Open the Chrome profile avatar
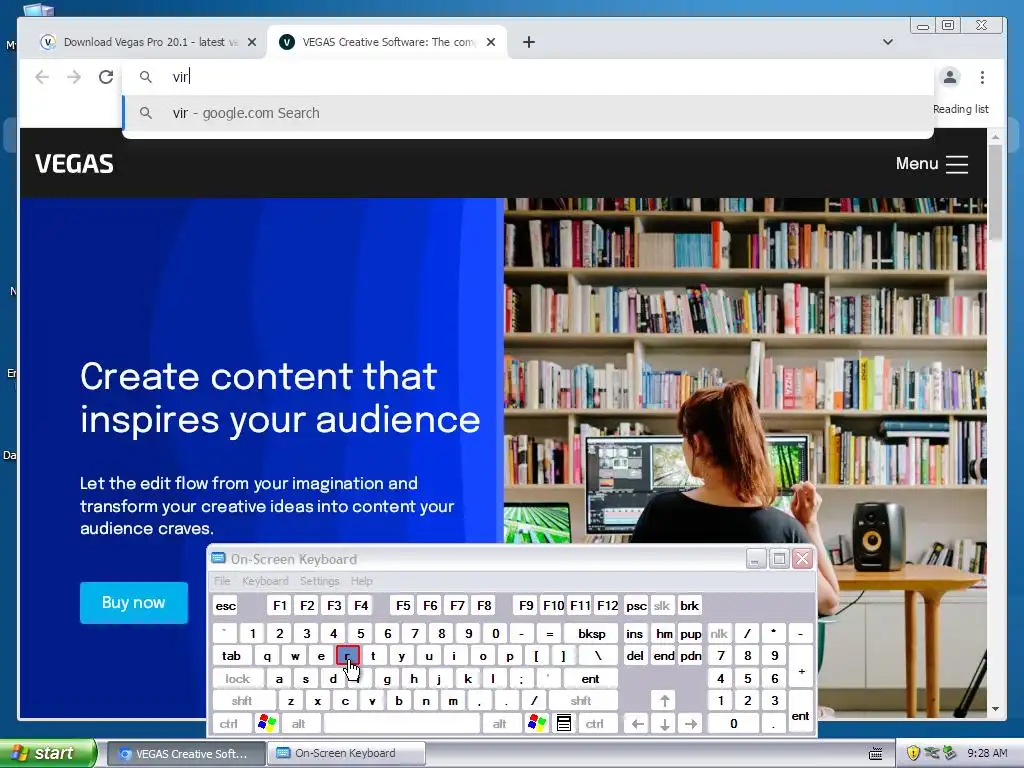The width and height of the screenshot is (1024, 768). click(x=950, y=77)
